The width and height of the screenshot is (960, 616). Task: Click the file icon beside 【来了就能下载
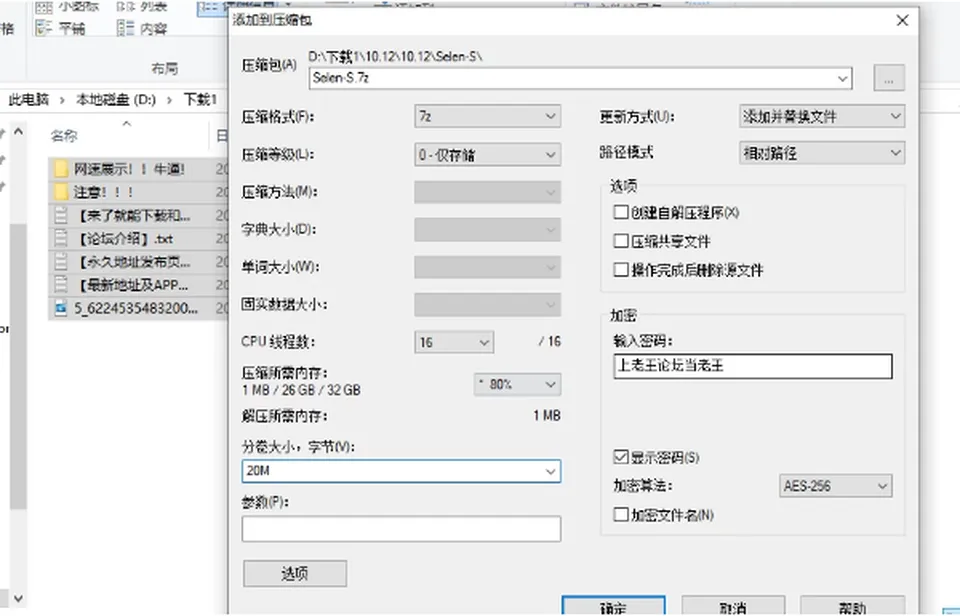(x=61, y=216)
